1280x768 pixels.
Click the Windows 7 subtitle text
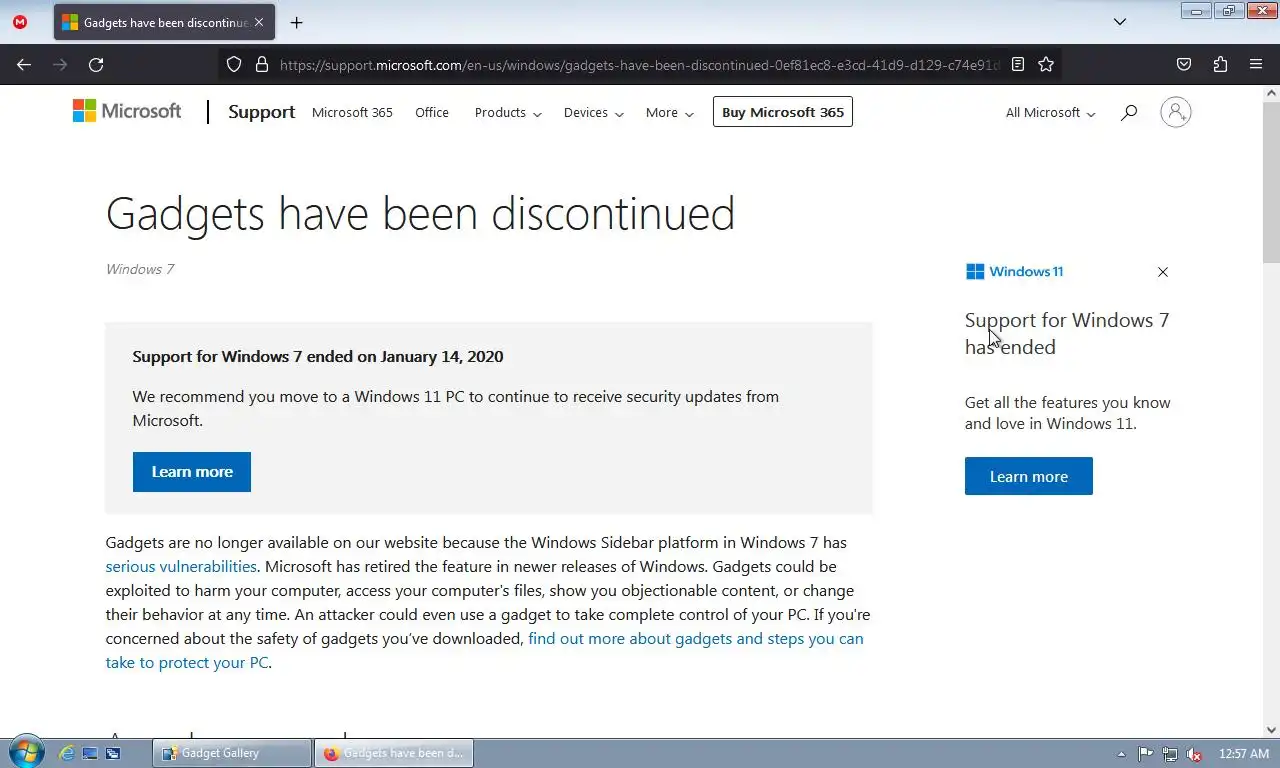140,269
